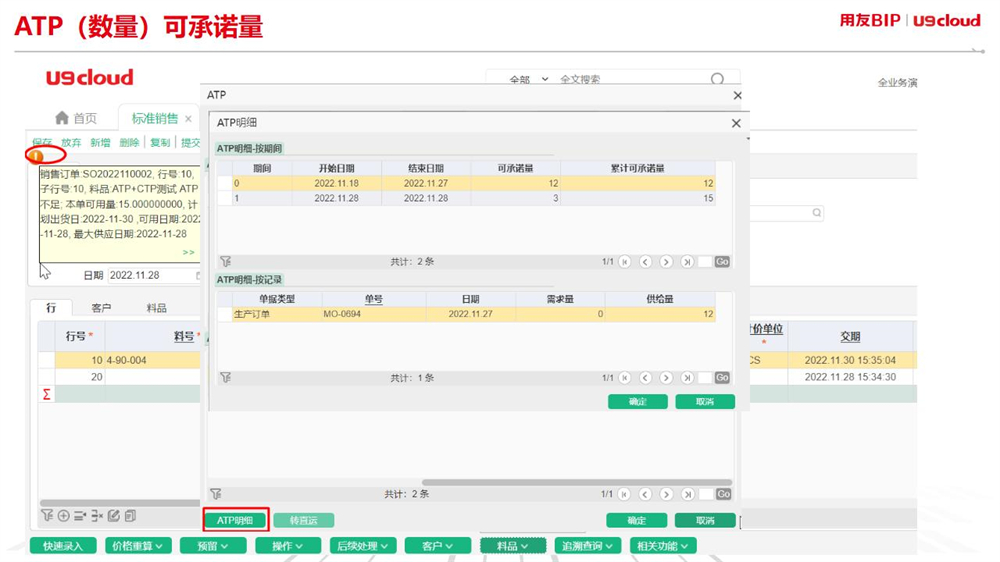Viewport: 1000px width, 562px height.
Task: Go to previous page in ATP明细-按期间 grid
Action: [645, 262]
